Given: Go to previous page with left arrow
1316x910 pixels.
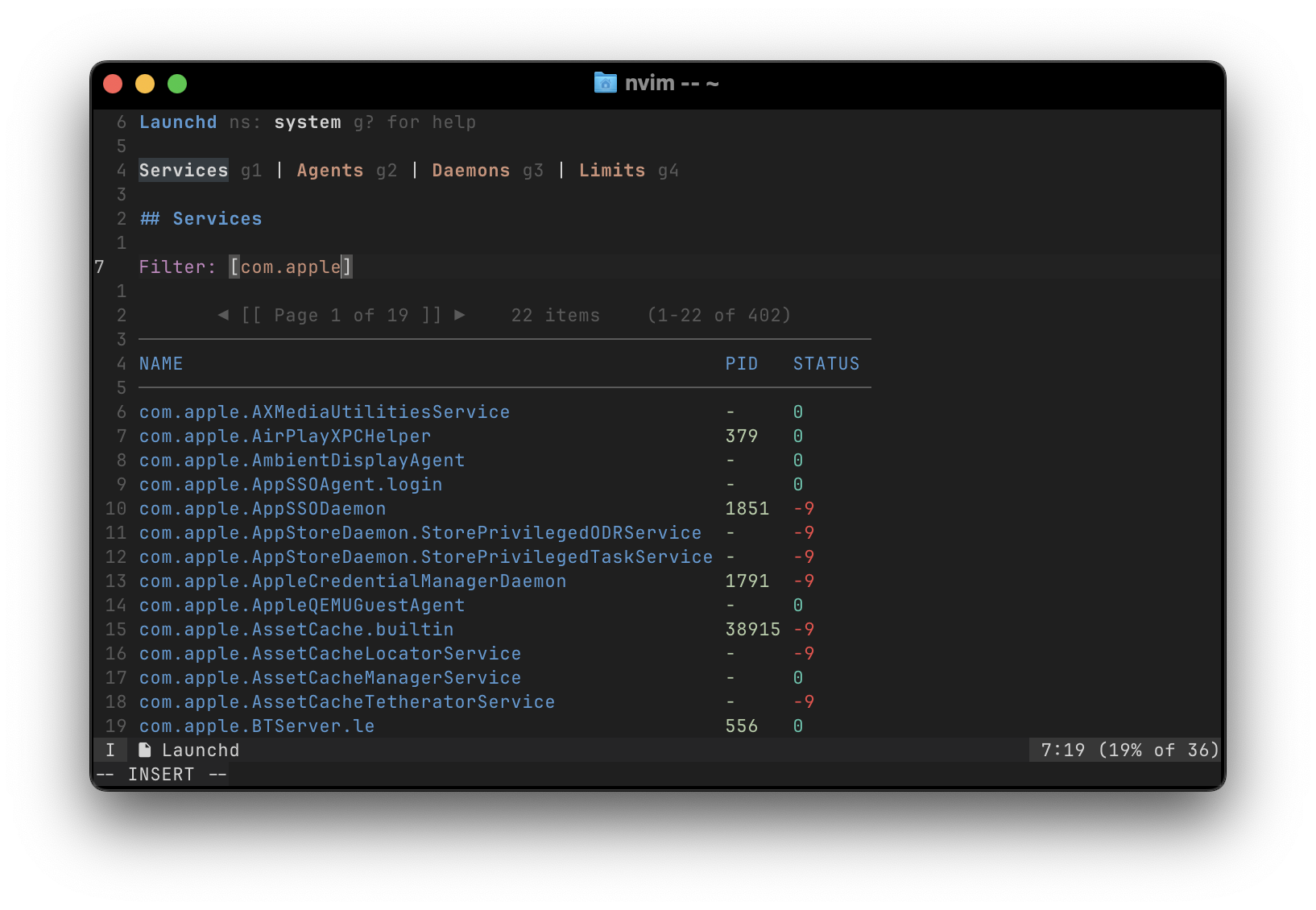Looking at the screenshot, I should [x=223, y=315].
